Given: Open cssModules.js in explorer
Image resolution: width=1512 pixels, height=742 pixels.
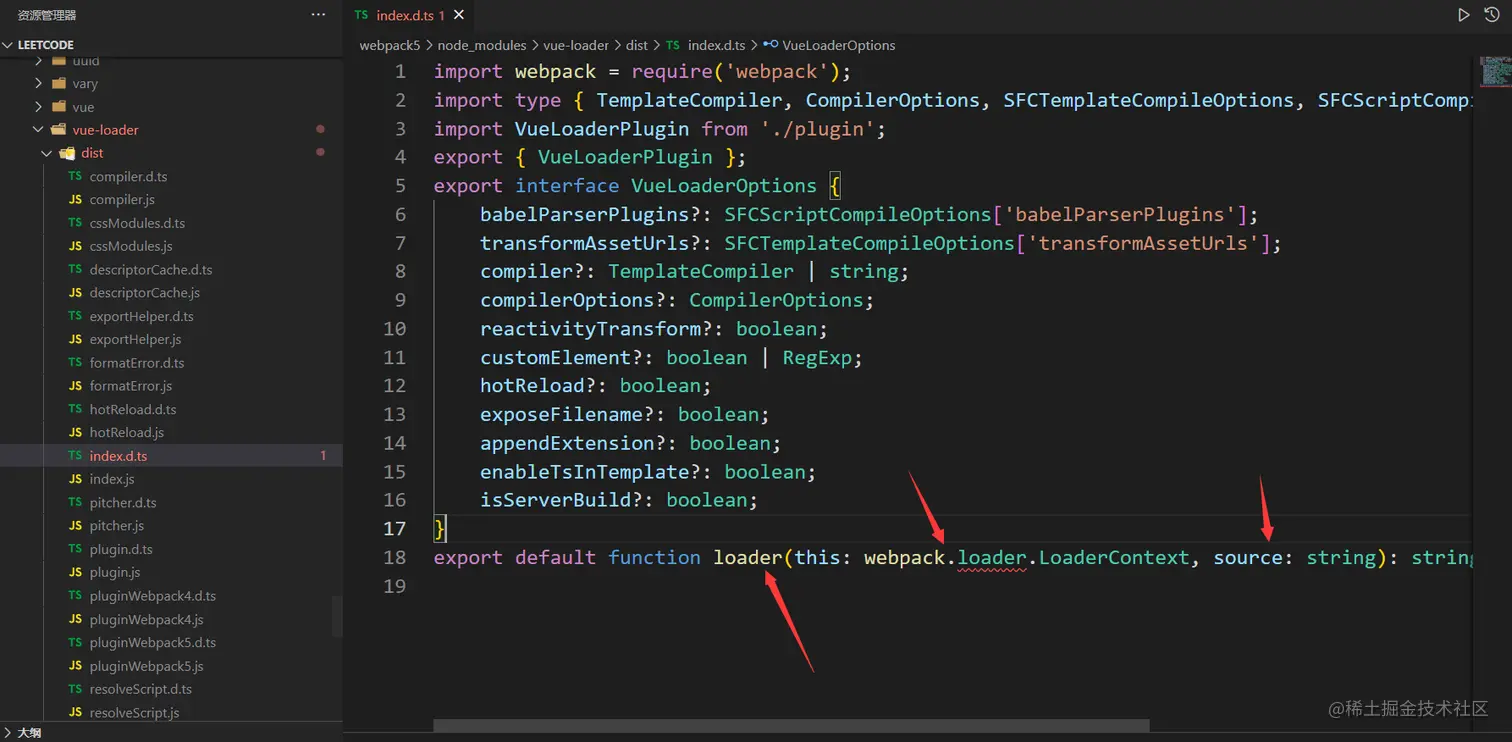Looking at the screenshot, I should point(131,246).
